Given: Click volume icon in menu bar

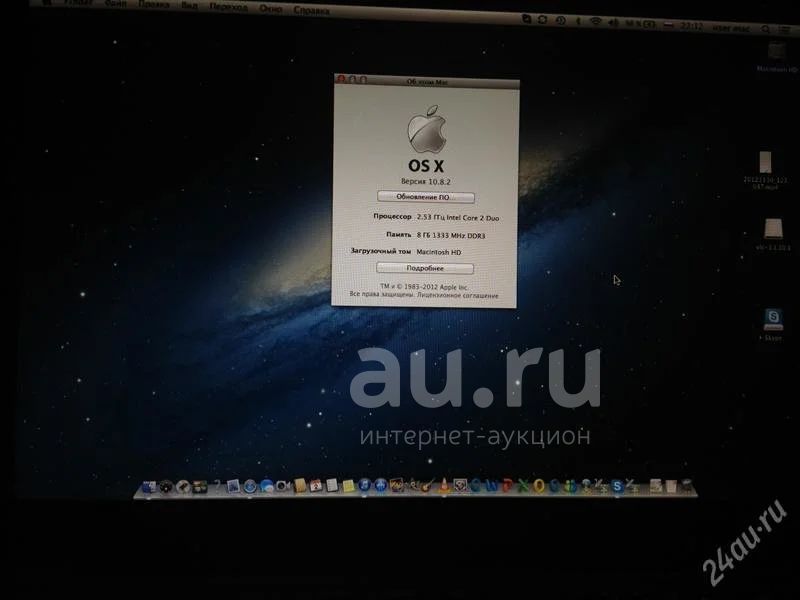Looking at the screenshot, I should 614,22.
